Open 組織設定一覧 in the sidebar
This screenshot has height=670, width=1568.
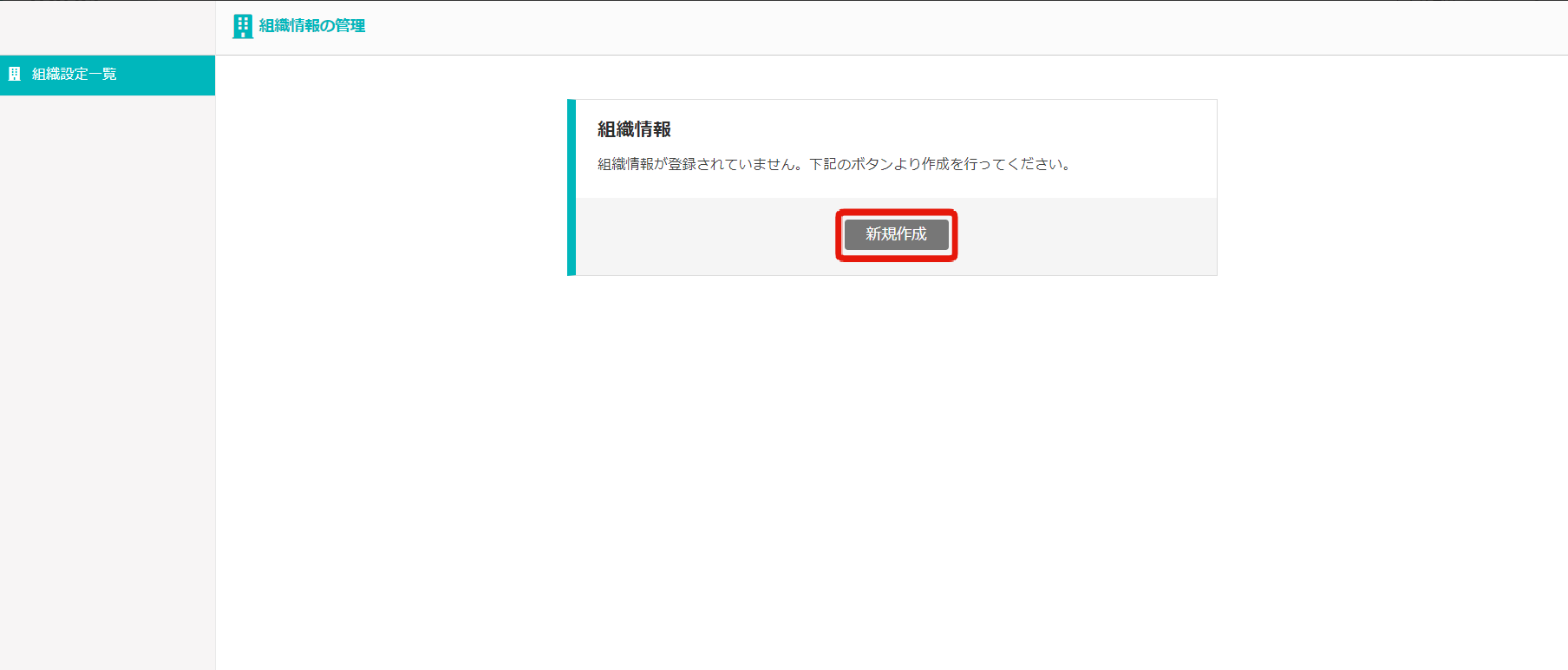pyautogui.click(x=108, y=75)
